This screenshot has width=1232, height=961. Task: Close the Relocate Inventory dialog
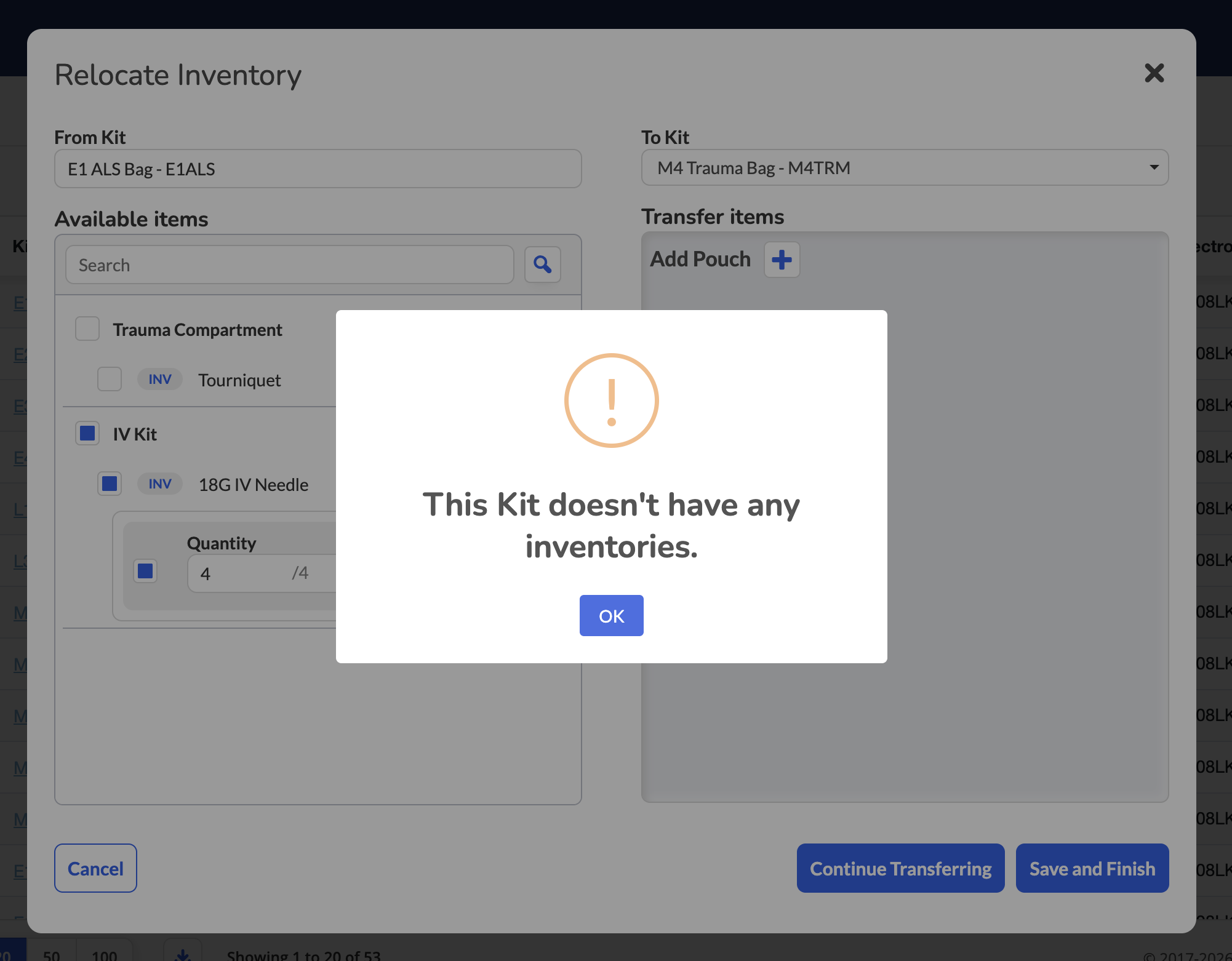pos(1154,73)
